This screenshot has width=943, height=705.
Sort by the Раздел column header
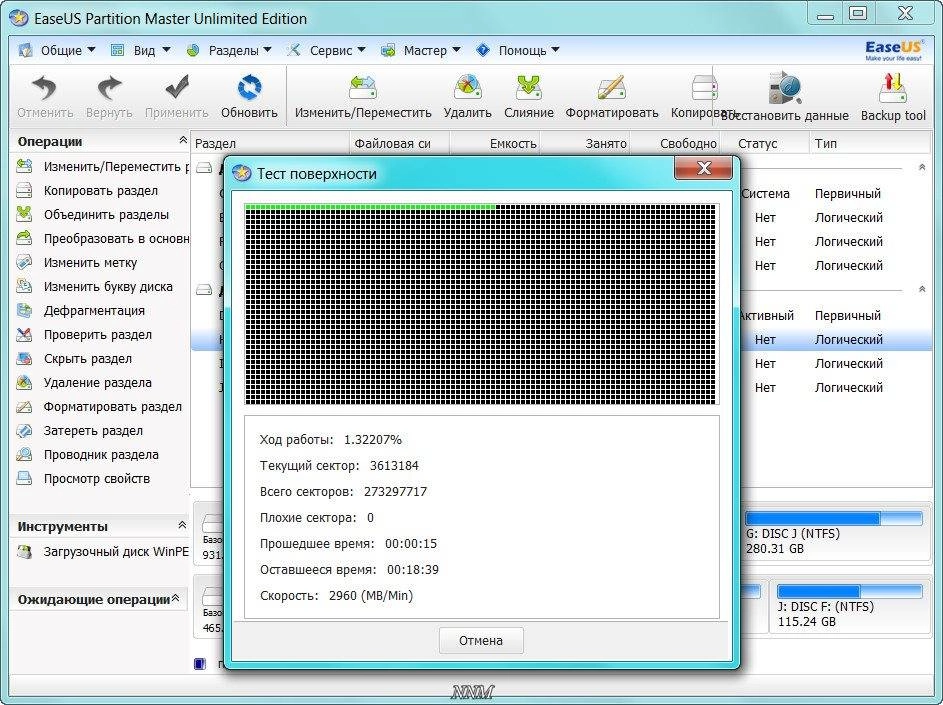tap(271, 144)
